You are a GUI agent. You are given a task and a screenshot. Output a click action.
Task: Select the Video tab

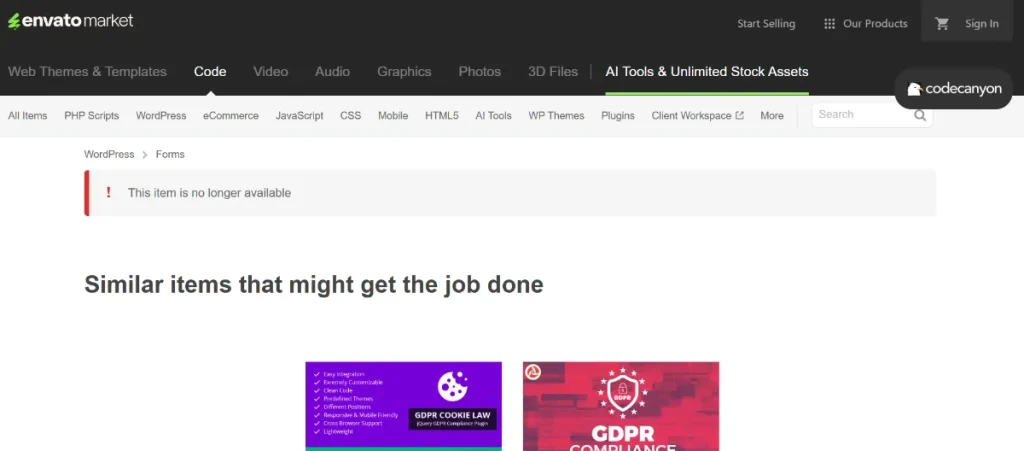(270, 72)
